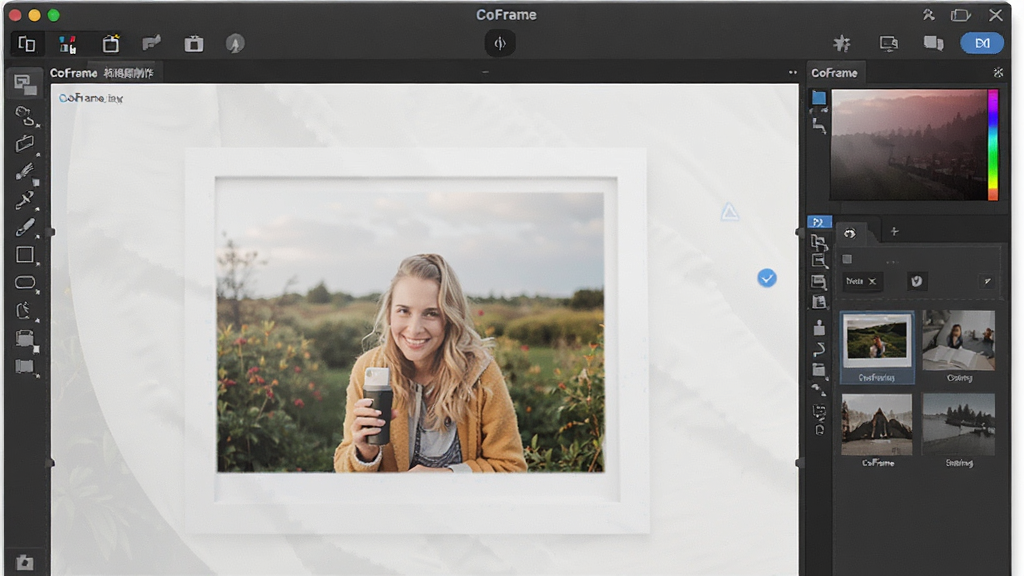Click the crossed tools icon in title bar
Viewport: 1024px width, 576px height.
click(928, 14)
